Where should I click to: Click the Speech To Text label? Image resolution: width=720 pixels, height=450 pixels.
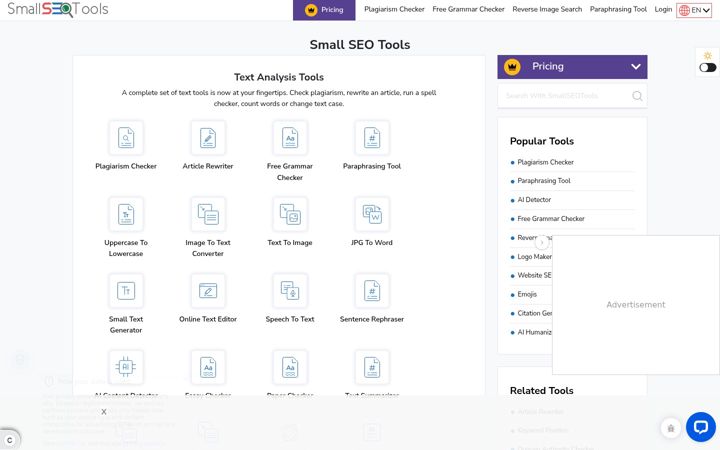[290, 319]
